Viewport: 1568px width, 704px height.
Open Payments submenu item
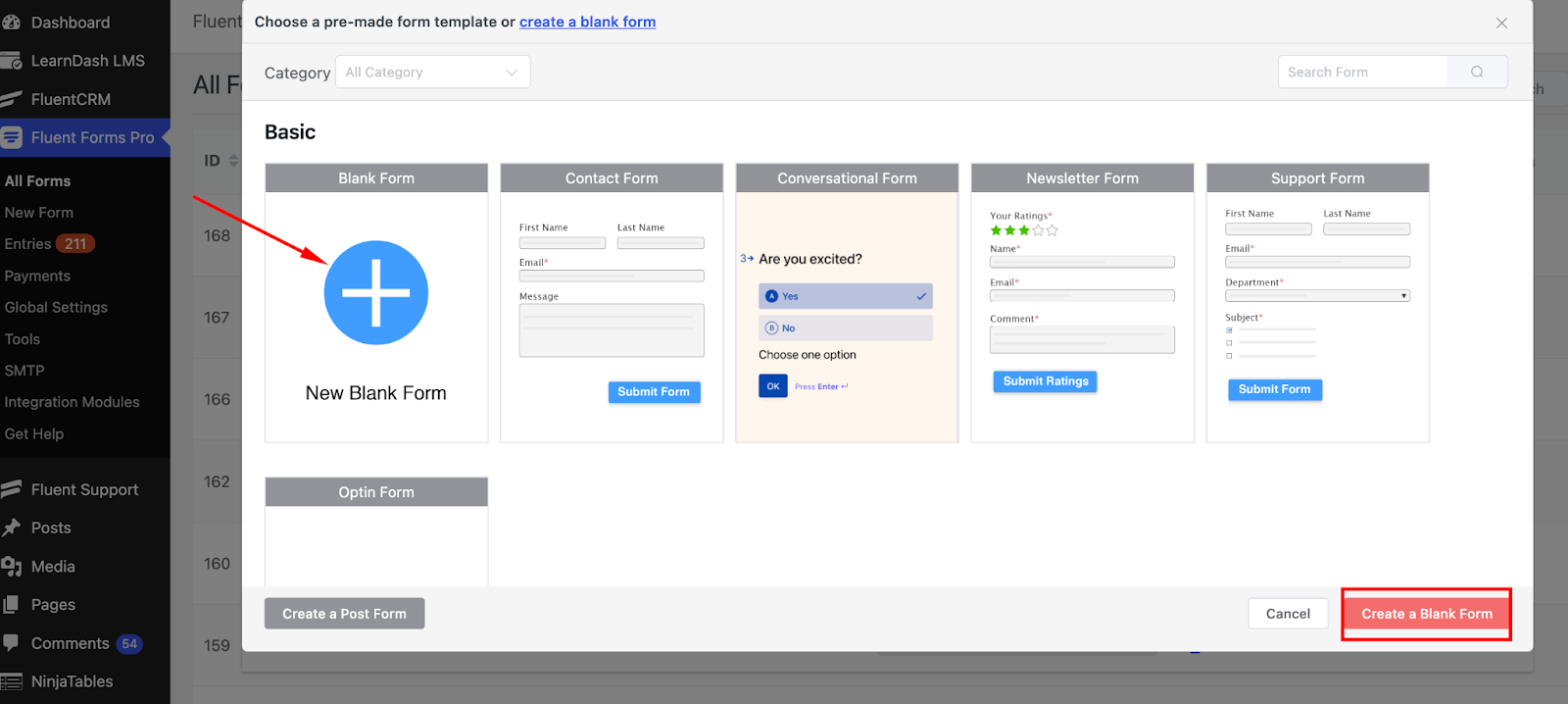[37, 277]
